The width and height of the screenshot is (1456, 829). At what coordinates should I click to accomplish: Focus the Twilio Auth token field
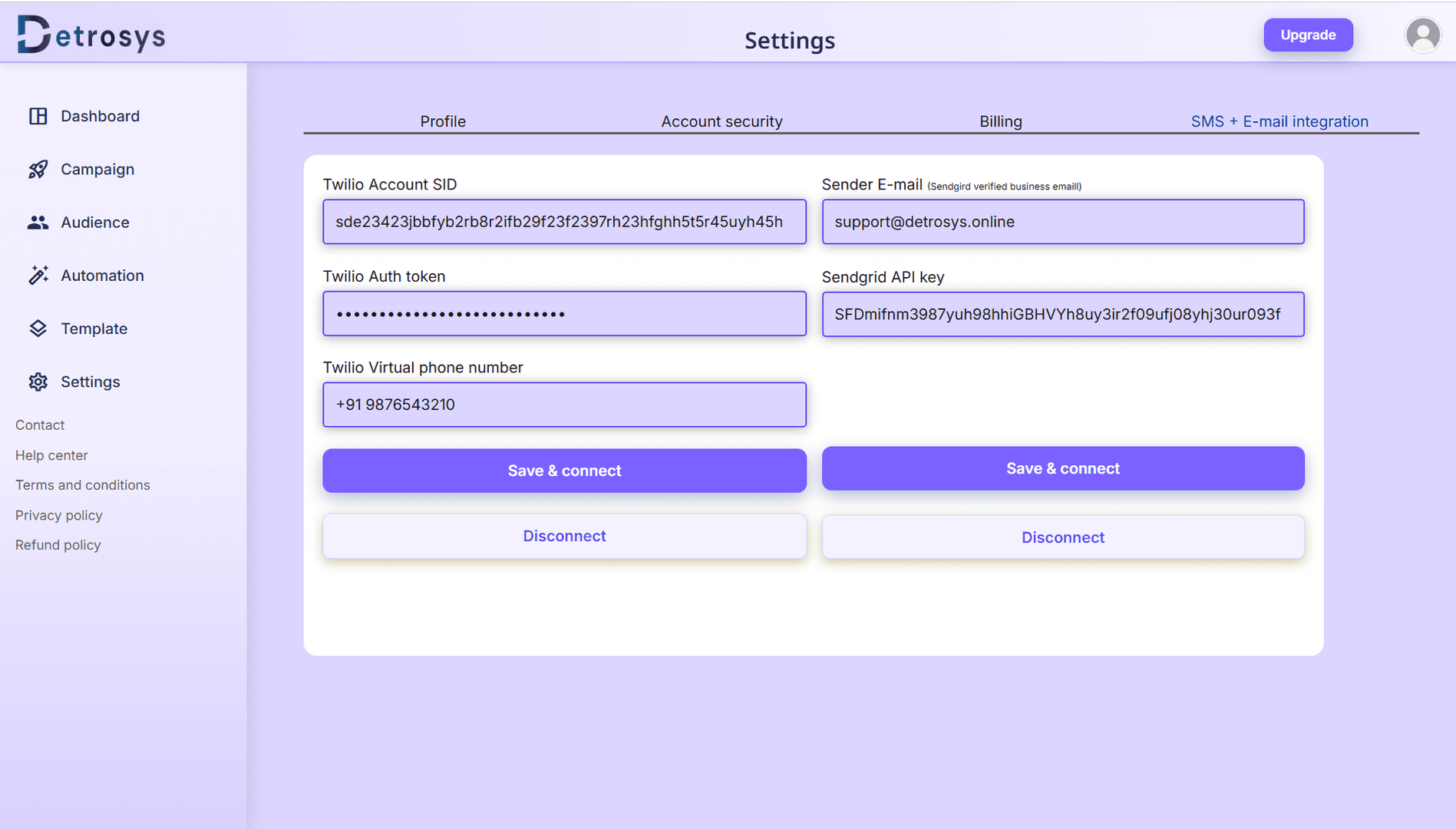tap(564, 313)
